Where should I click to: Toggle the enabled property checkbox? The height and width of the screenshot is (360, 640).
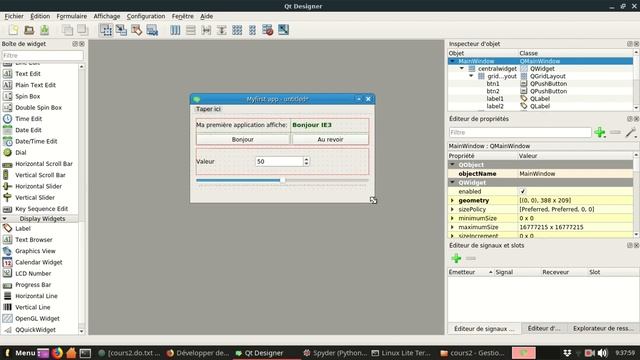[x=522, y=191]
